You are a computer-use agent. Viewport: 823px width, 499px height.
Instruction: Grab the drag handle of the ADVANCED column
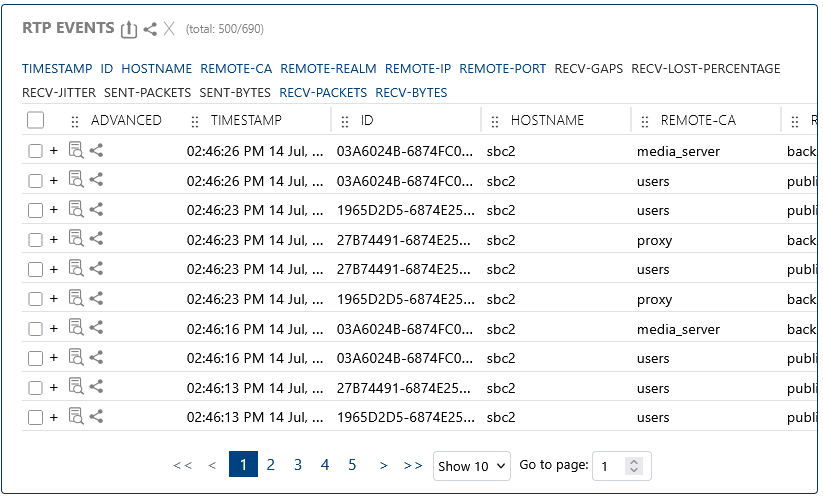tap(75, 122)
